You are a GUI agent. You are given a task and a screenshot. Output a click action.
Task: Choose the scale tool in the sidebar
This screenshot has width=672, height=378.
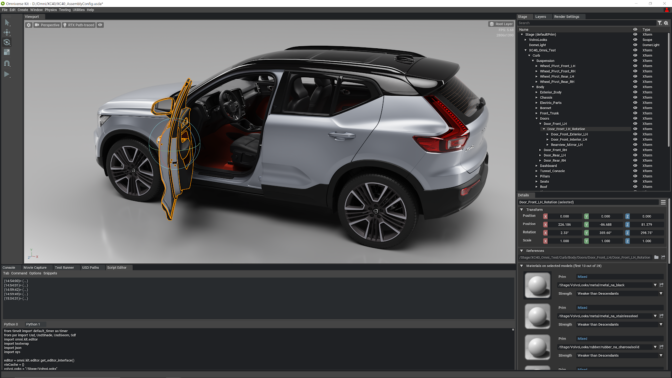pos(7,52)
